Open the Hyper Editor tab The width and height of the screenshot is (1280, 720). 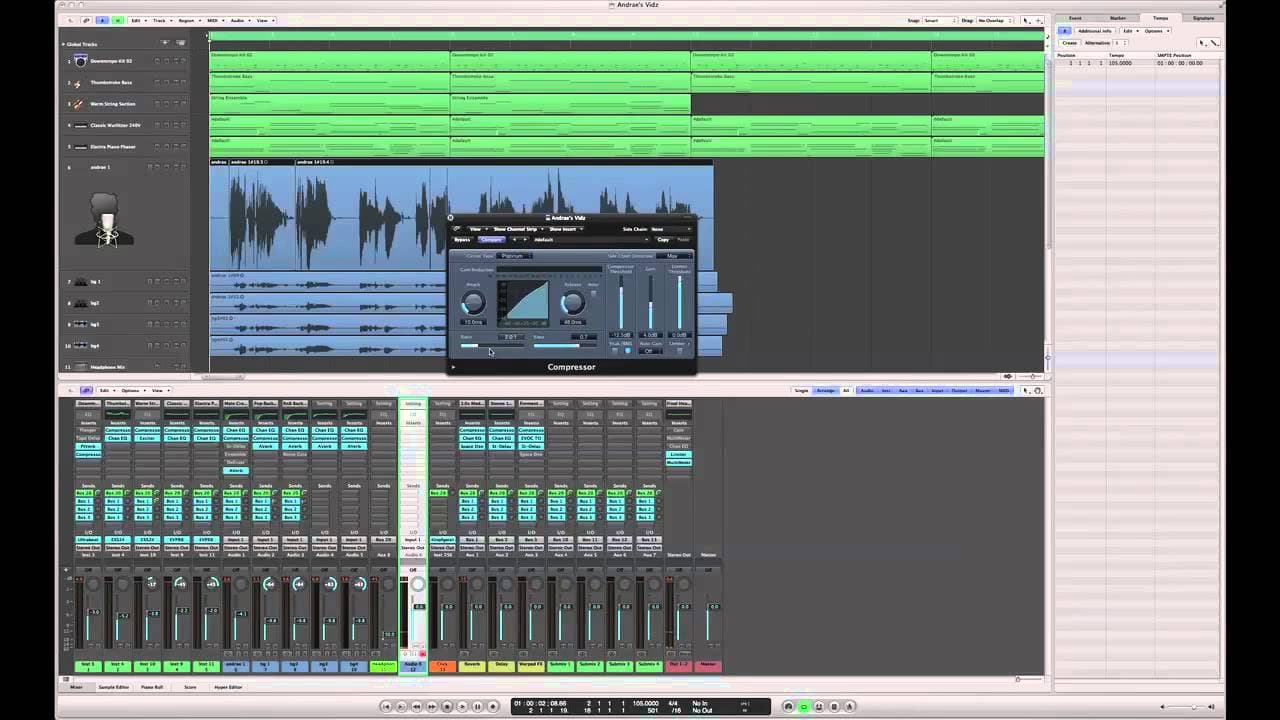coord(228,687)
